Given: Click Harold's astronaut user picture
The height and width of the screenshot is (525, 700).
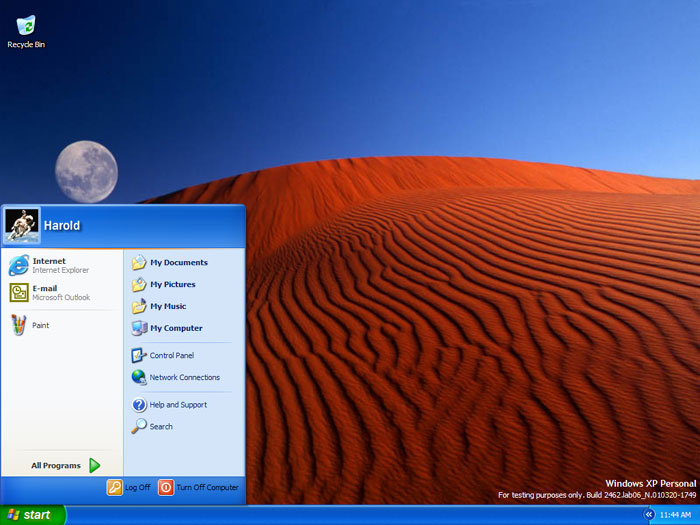Looking at the screenshot, I should (21, 225).
